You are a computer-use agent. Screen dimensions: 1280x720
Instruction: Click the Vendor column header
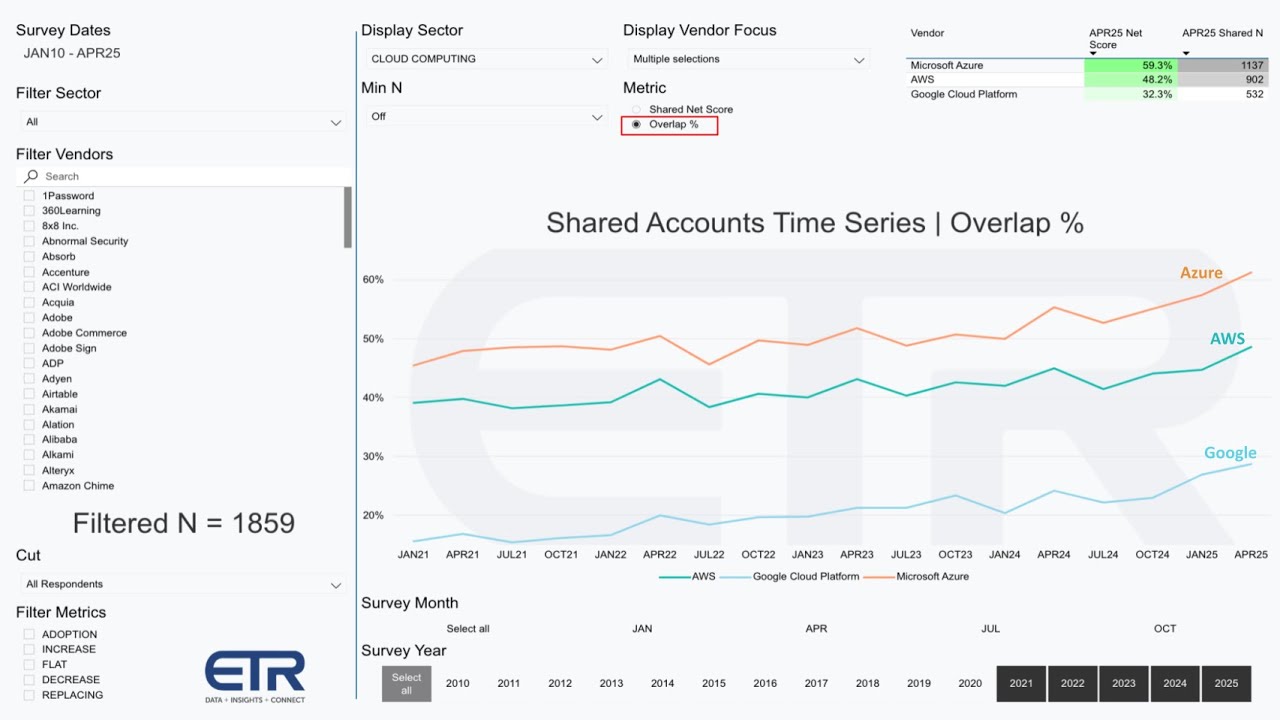click(928, 33)
